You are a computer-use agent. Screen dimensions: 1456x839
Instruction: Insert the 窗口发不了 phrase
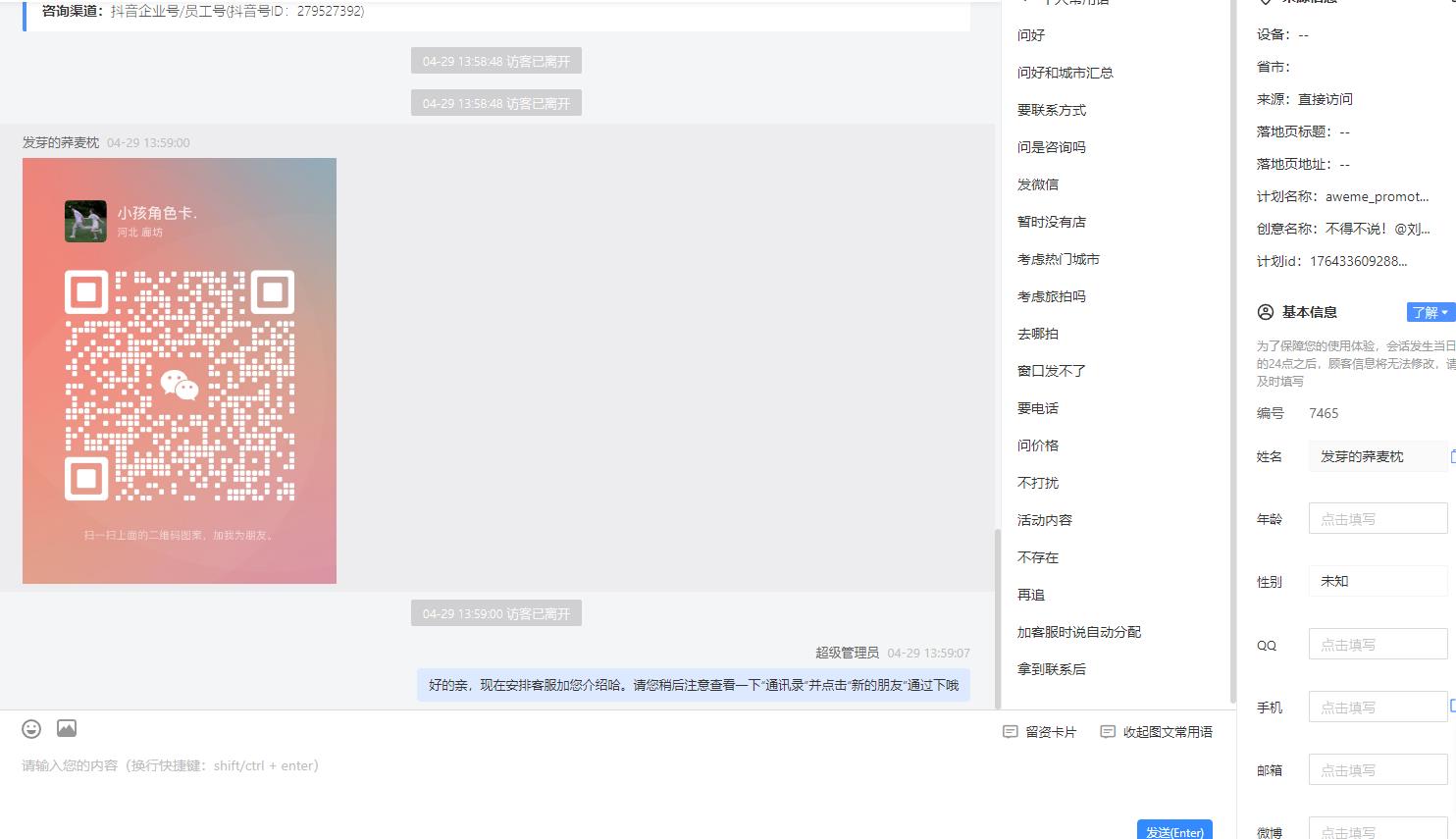click(x=1052, y=371)
